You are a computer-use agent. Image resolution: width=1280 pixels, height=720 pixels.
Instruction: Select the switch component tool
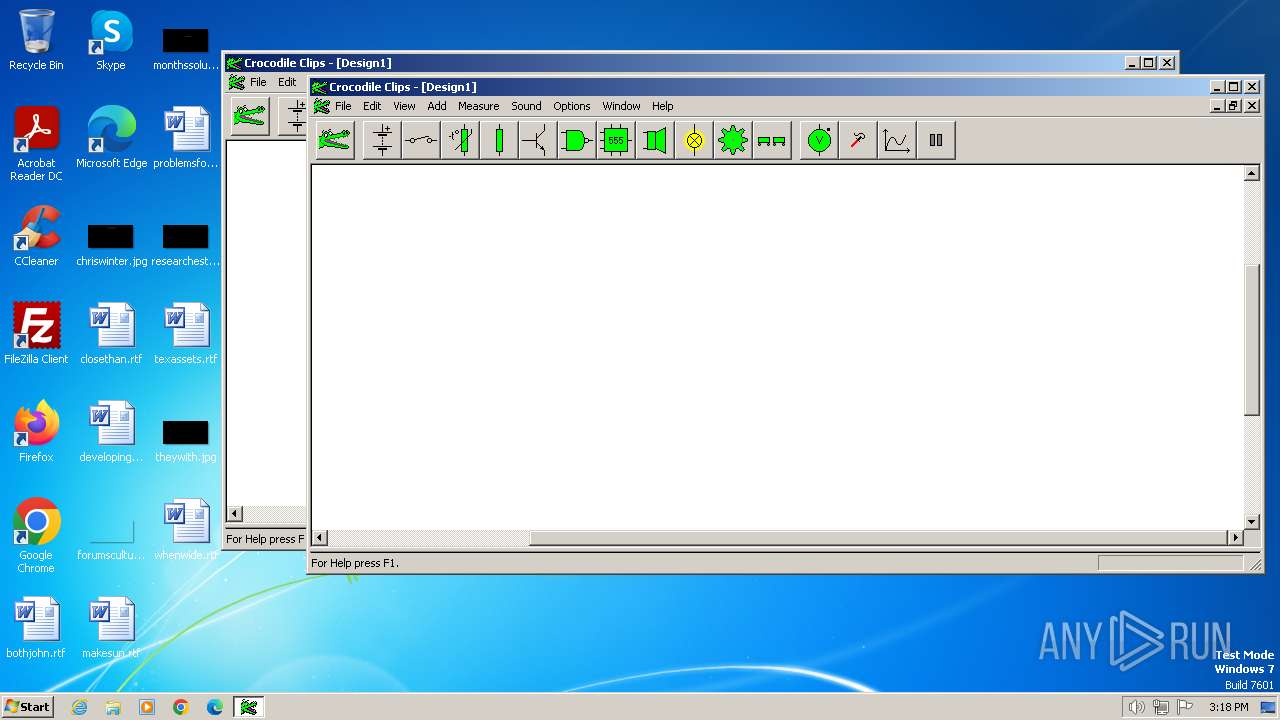pos(421,141)
